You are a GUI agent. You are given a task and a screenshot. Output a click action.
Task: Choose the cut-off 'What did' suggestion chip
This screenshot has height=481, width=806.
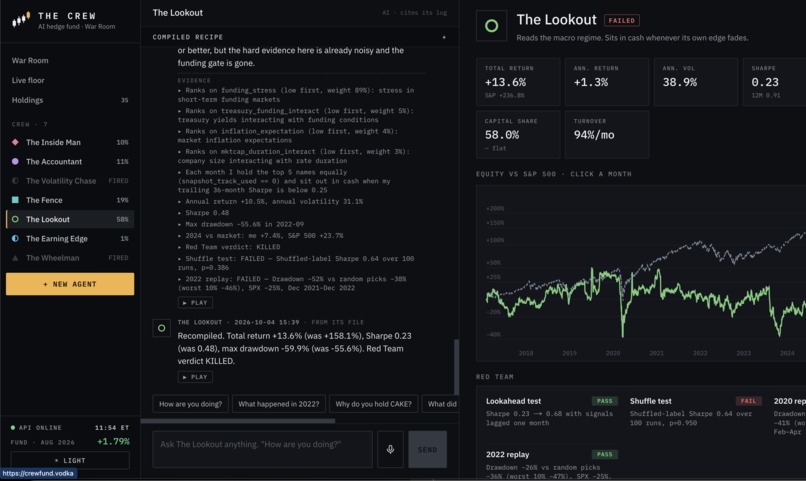click(441, 404)
